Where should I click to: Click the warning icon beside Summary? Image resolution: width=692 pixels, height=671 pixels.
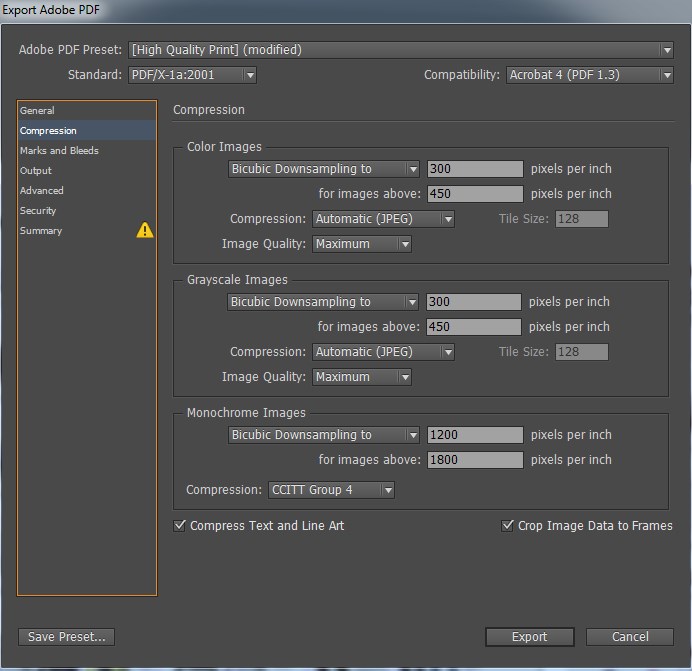[145, 231]
